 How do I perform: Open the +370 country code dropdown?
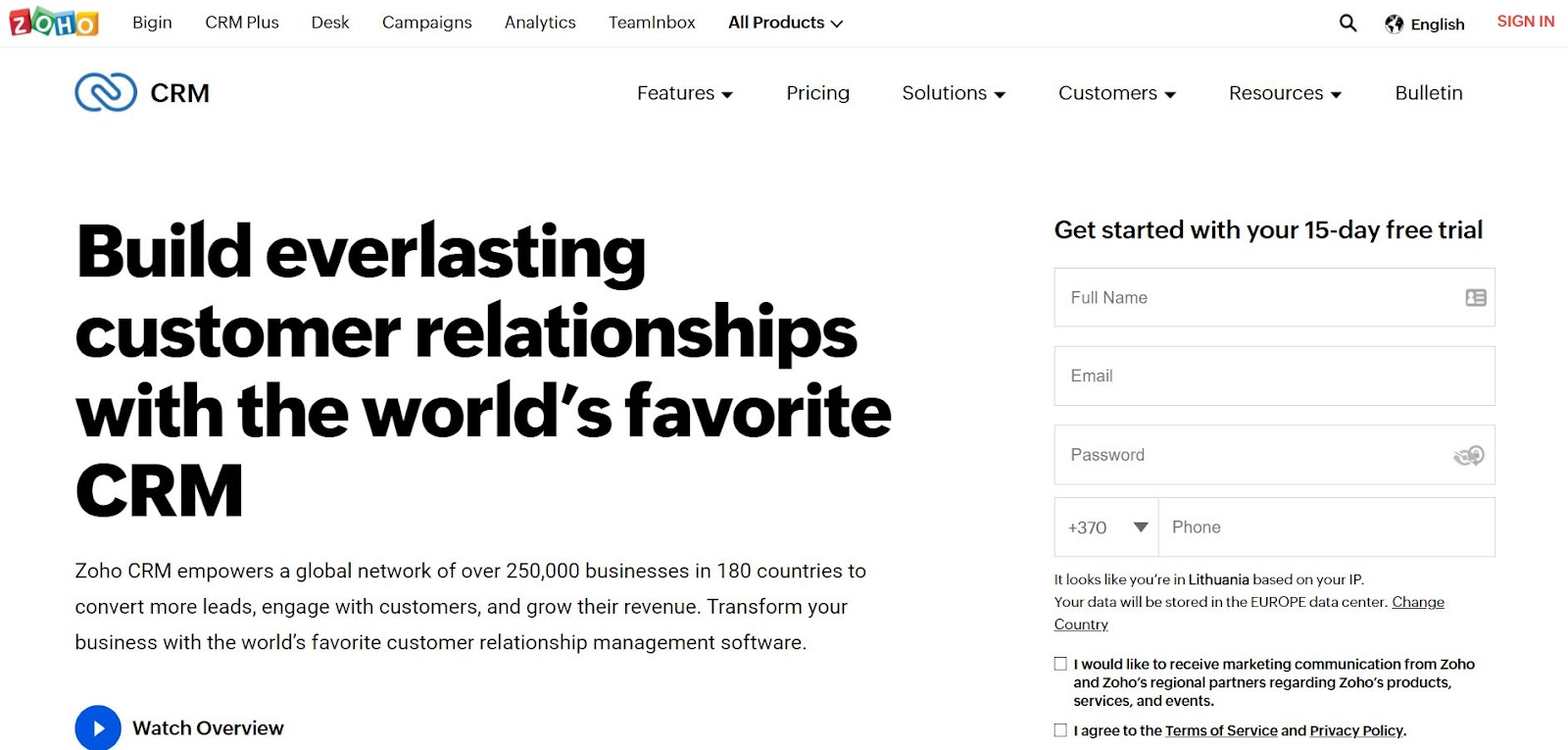[x=1106, y=527]
